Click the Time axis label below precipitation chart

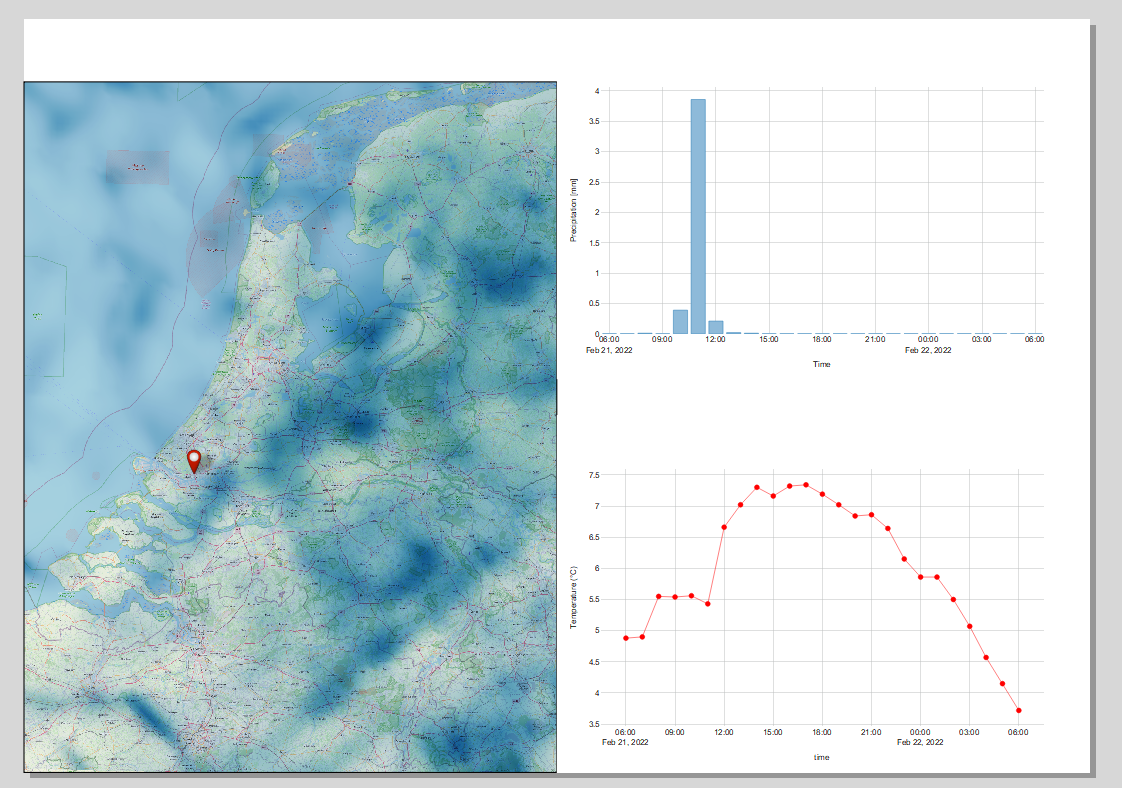[x=823, y=364]
